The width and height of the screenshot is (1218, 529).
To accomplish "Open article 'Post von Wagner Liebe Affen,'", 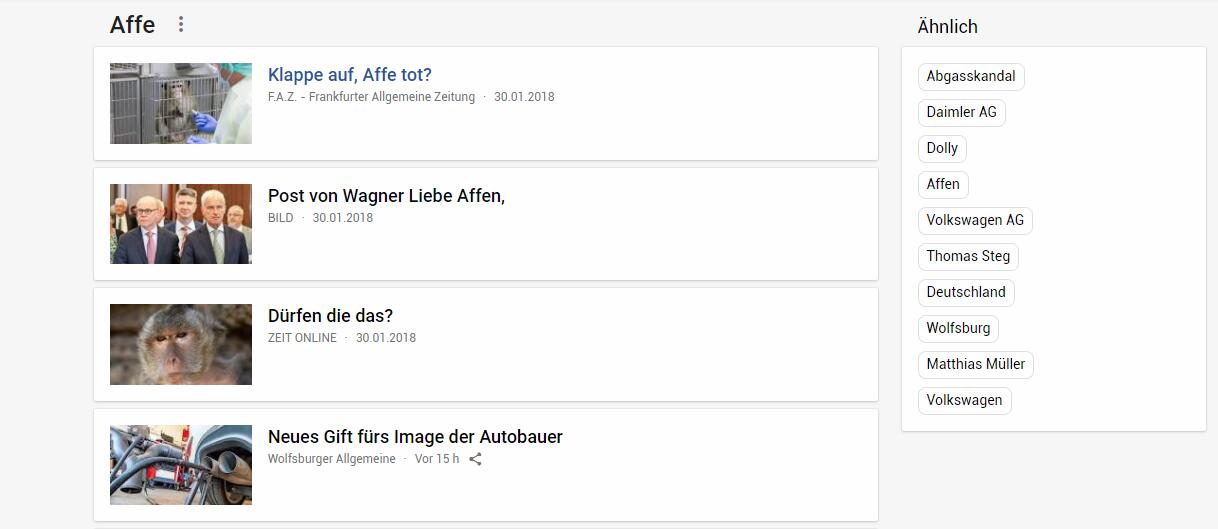I will click(386, 196).
